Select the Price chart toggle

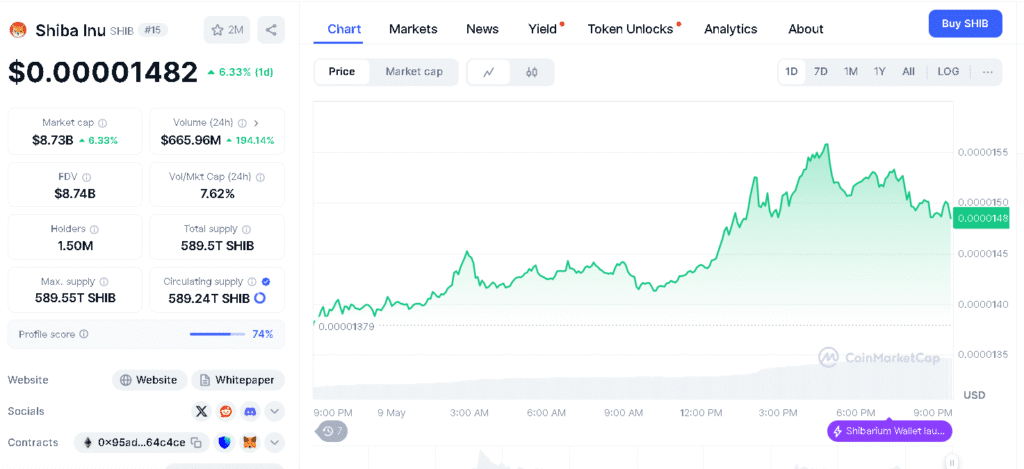pyautogui.click(x=342, y=72)
